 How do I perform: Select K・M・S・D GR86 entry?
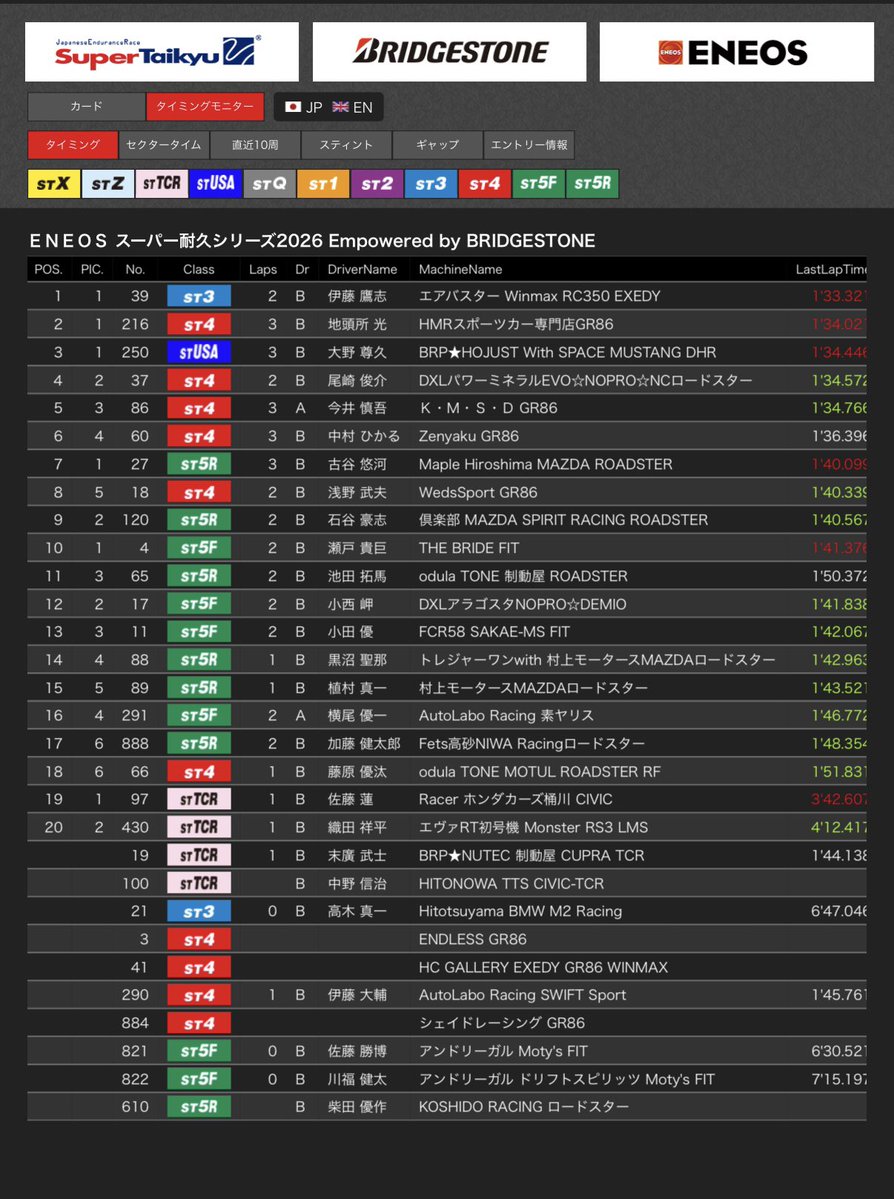pyautogui.click(x=488, y=408)
